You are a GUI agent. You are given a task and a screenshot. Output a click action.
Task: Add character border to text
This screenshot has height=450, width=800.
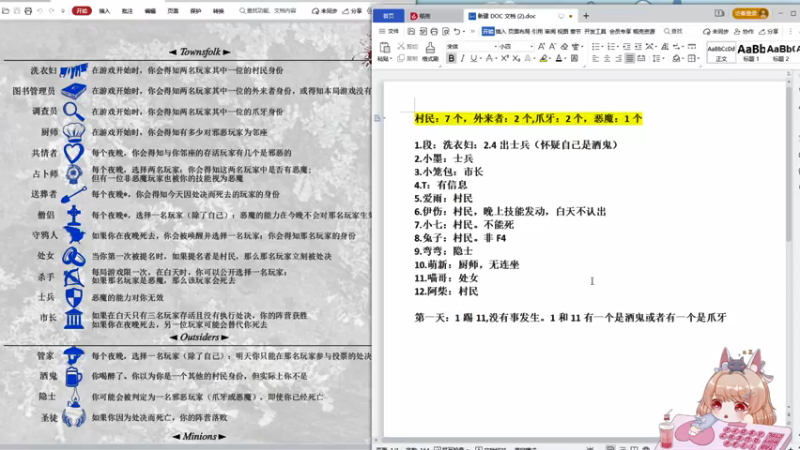(x=574, y=59)
